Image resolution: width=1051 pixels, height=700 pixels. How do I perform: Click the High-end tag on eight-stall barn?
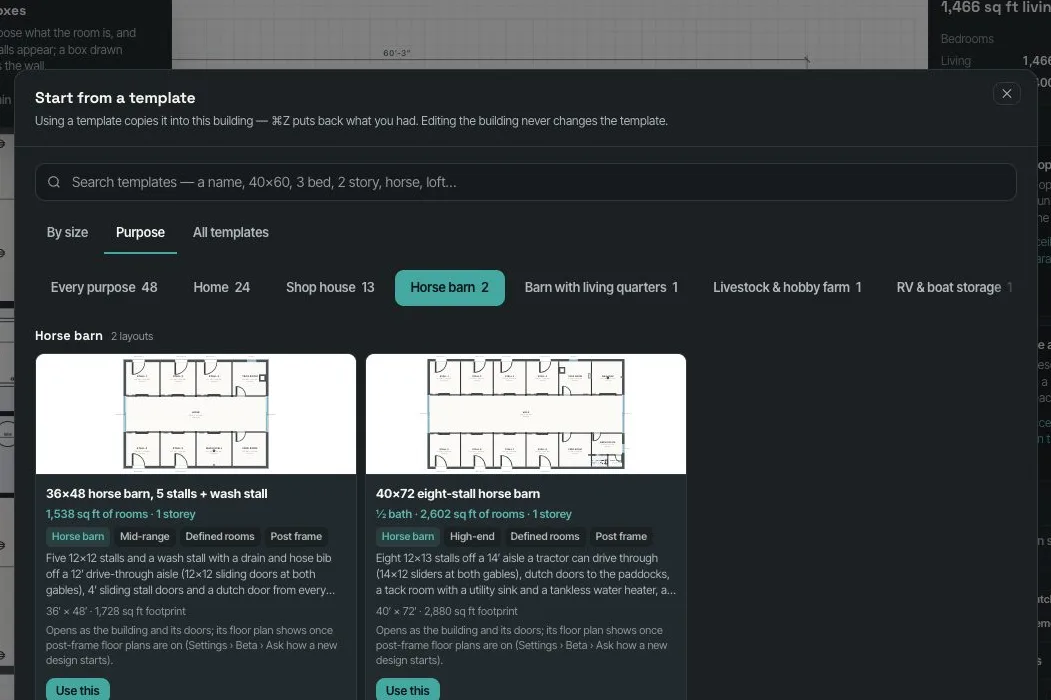[x=472, y=536]
